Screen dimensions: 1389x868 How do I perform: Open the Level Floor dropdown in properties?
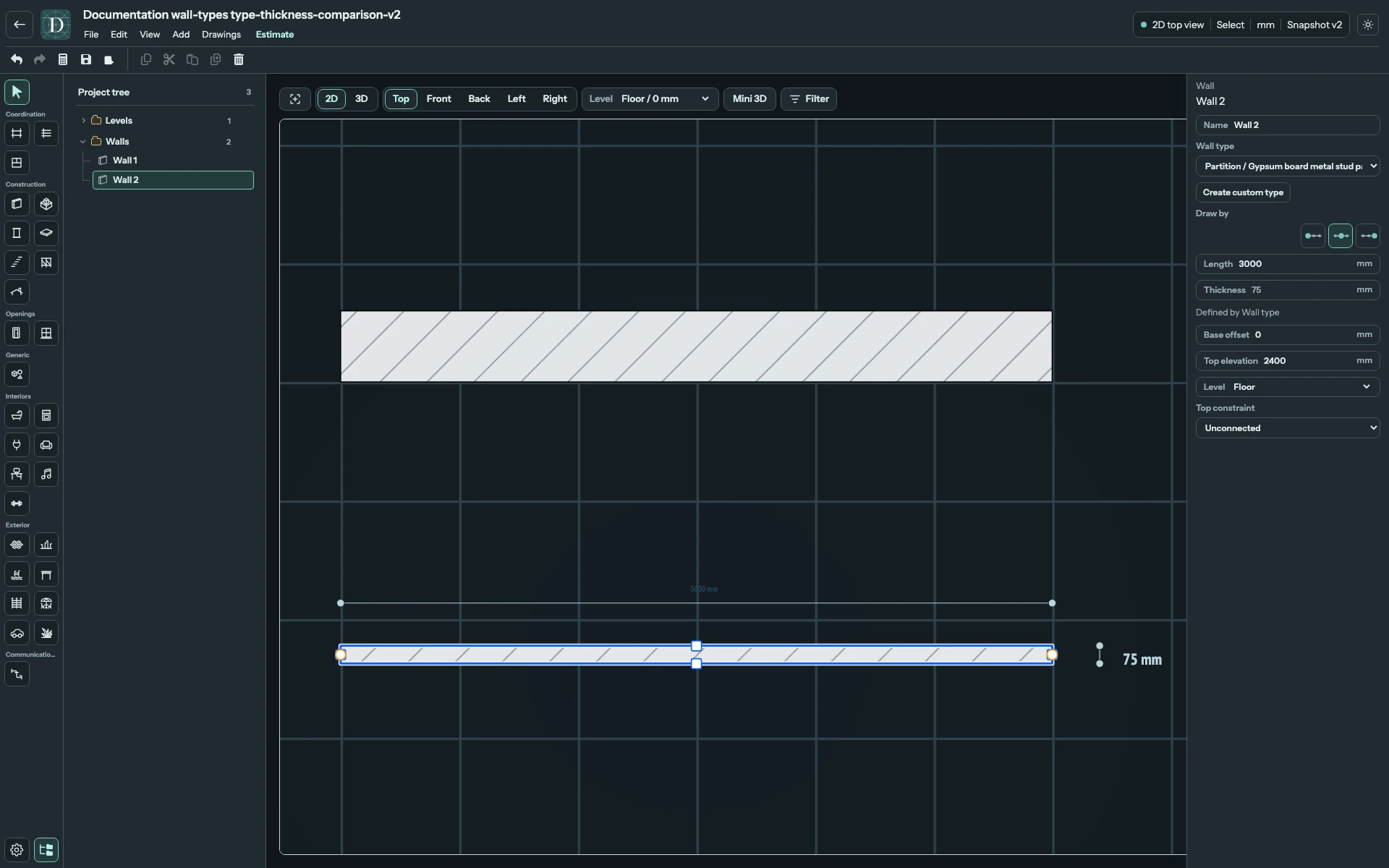1288,387
